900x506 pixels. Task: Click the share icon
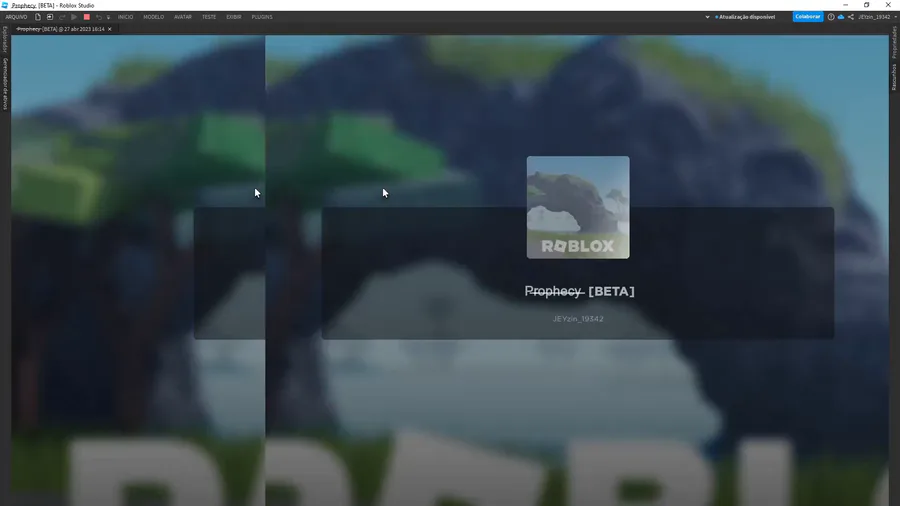tap(851, 17)
